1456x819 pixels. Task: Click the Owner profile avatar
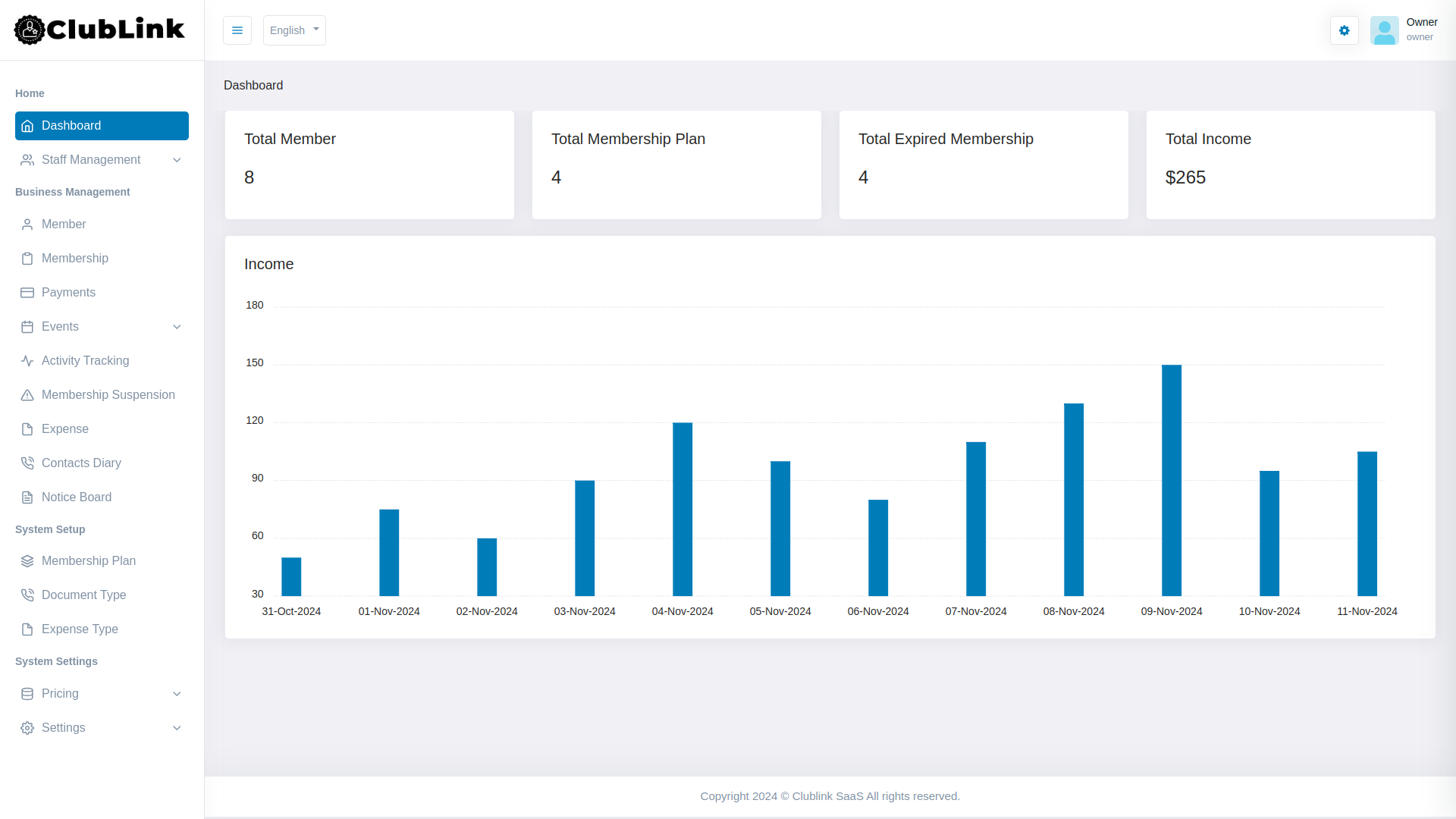(1385, 30)
